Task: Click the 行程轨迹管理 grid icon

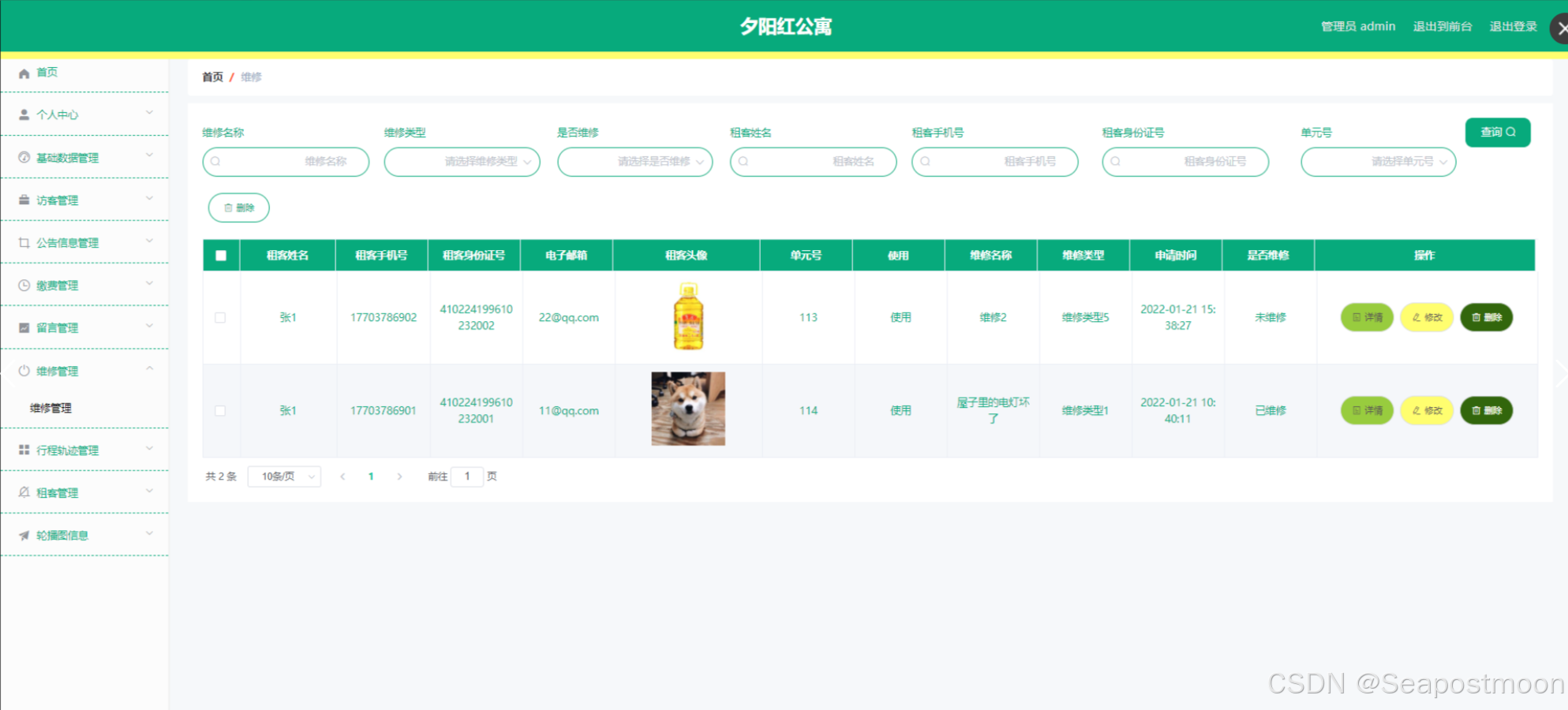Action: point(24,450)
